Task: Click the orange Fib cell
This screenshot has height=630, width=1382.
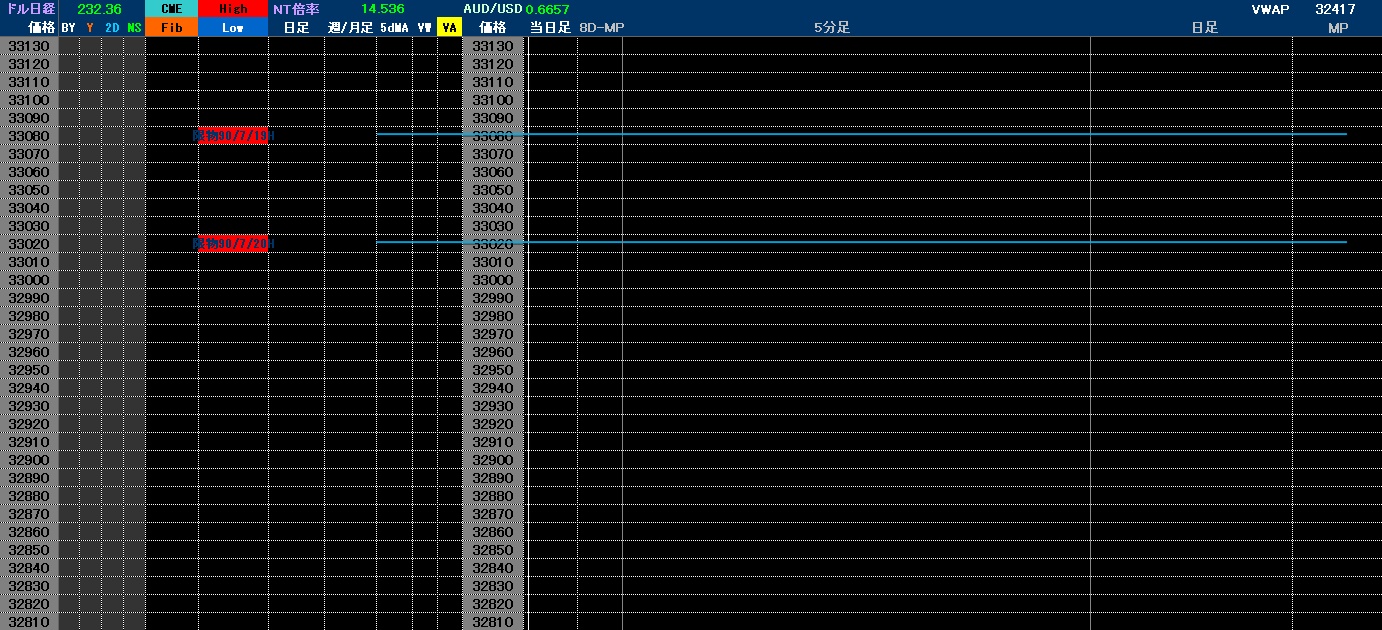Action: coord(172,28)
